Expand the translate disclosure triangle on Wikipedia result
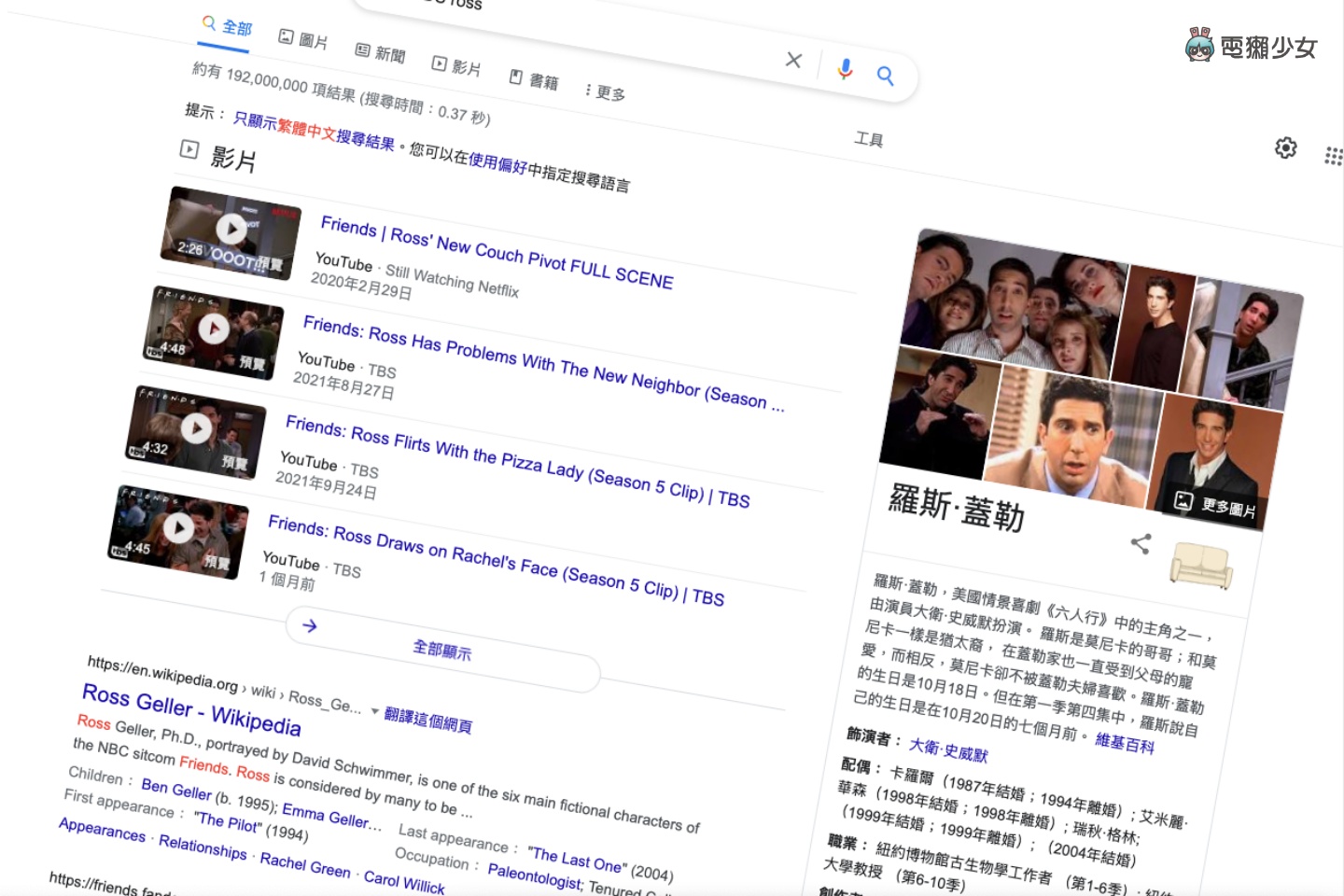 pos(377,710)
